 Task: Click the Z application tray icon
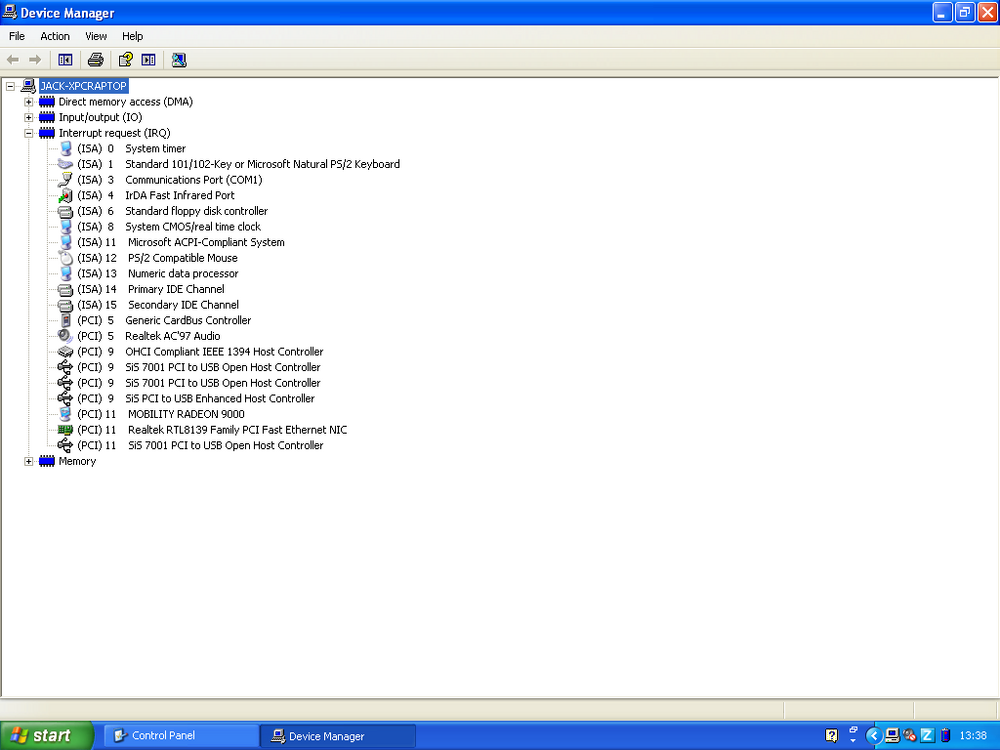pos(927,736)
